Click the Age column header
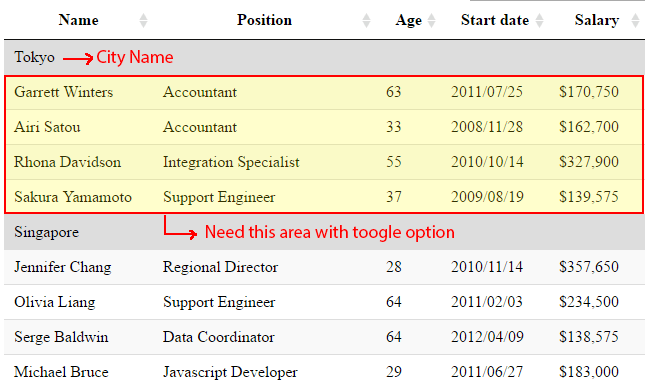648x388 pixels. [409, 20]
